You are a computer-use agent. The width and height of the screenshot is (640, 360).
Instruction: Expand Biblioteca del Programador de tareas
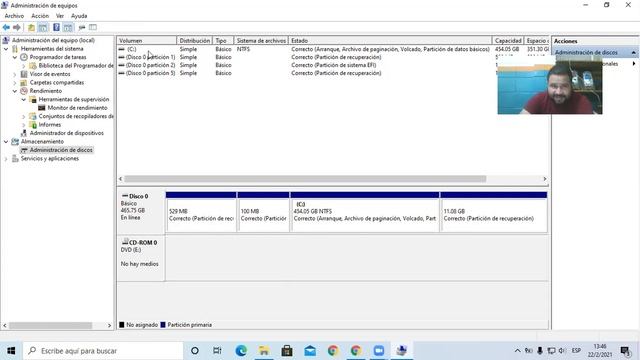click(24, 66)
